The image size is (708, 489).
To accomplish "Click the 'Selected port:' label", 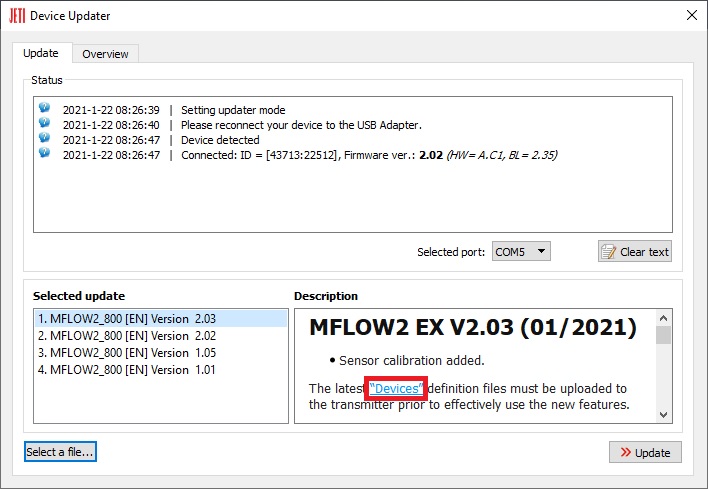I will (451, 252).
